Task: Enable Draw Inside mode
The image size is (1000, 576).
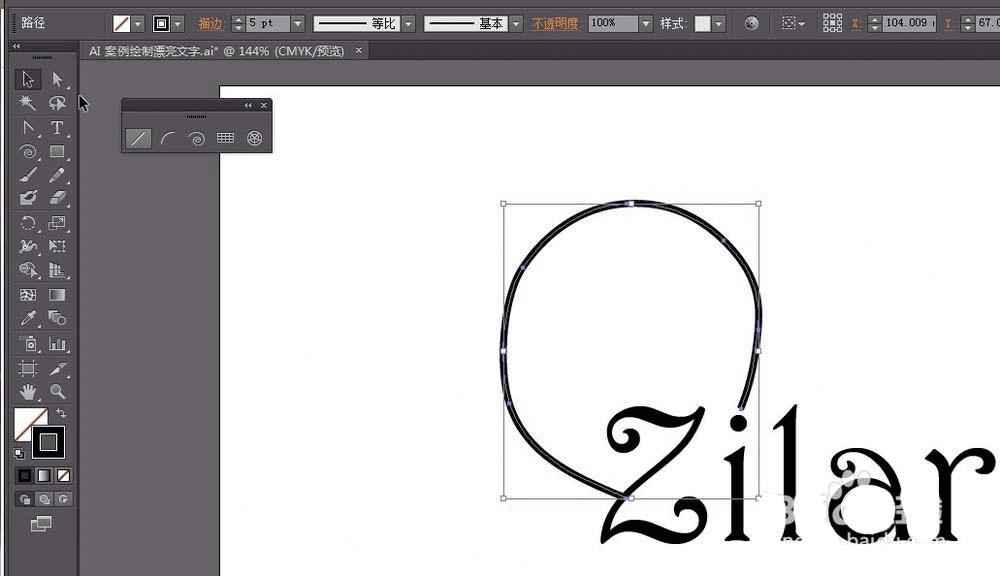Action: (63, 499)
